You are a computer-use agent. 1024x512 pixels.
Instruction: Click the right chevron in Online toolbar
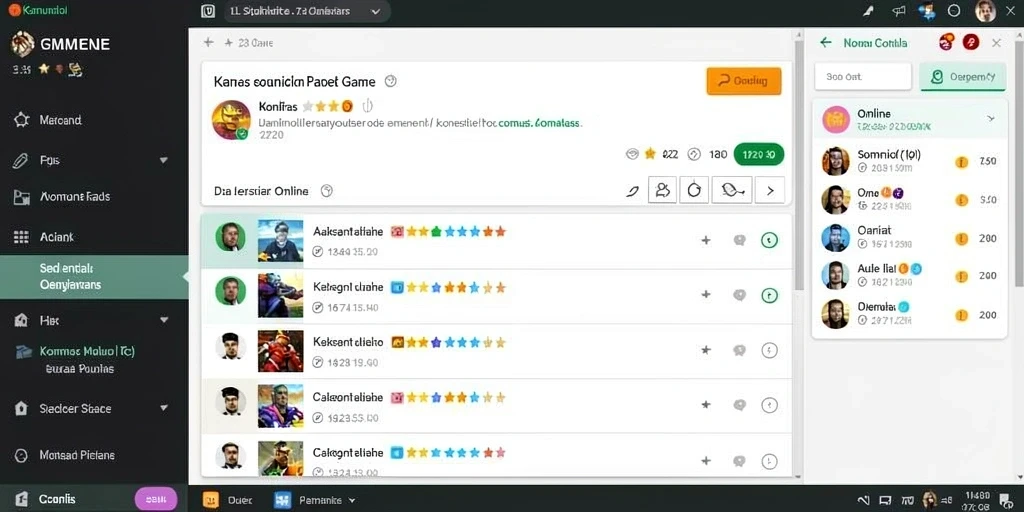coord(770,191)
